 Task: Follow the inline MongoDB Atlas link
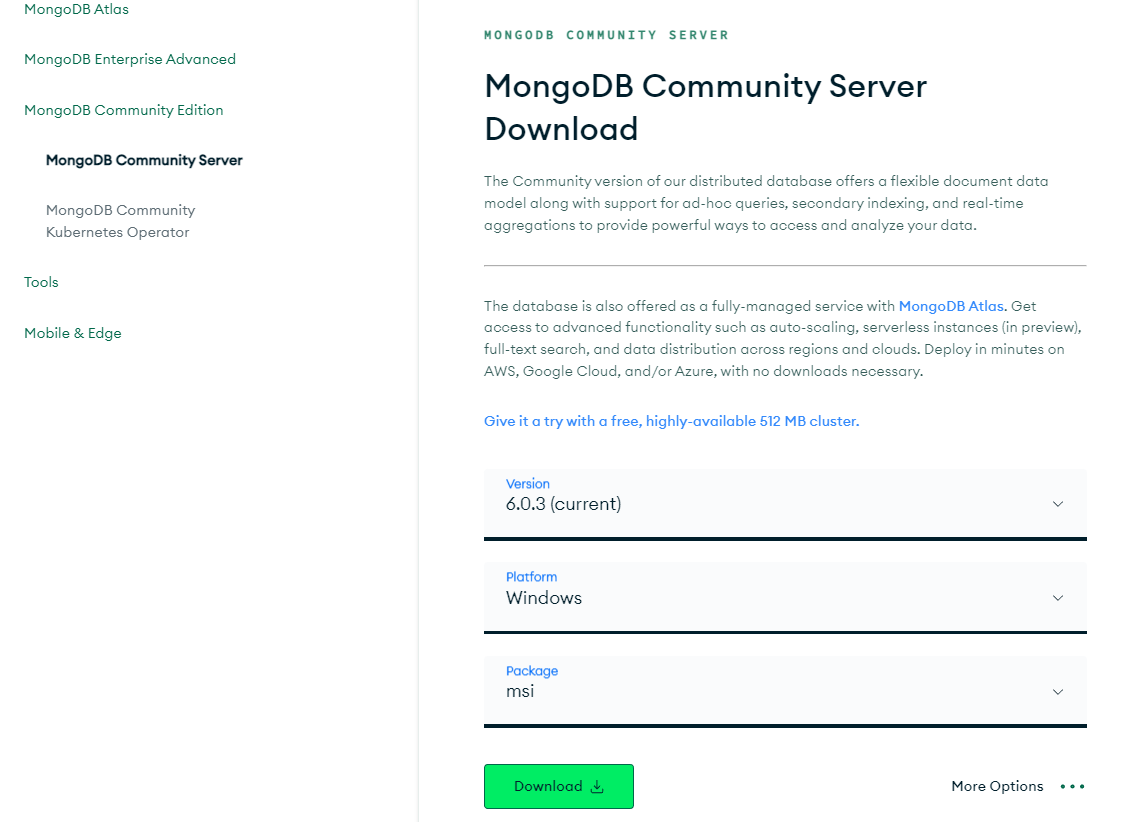coord(951,306)
